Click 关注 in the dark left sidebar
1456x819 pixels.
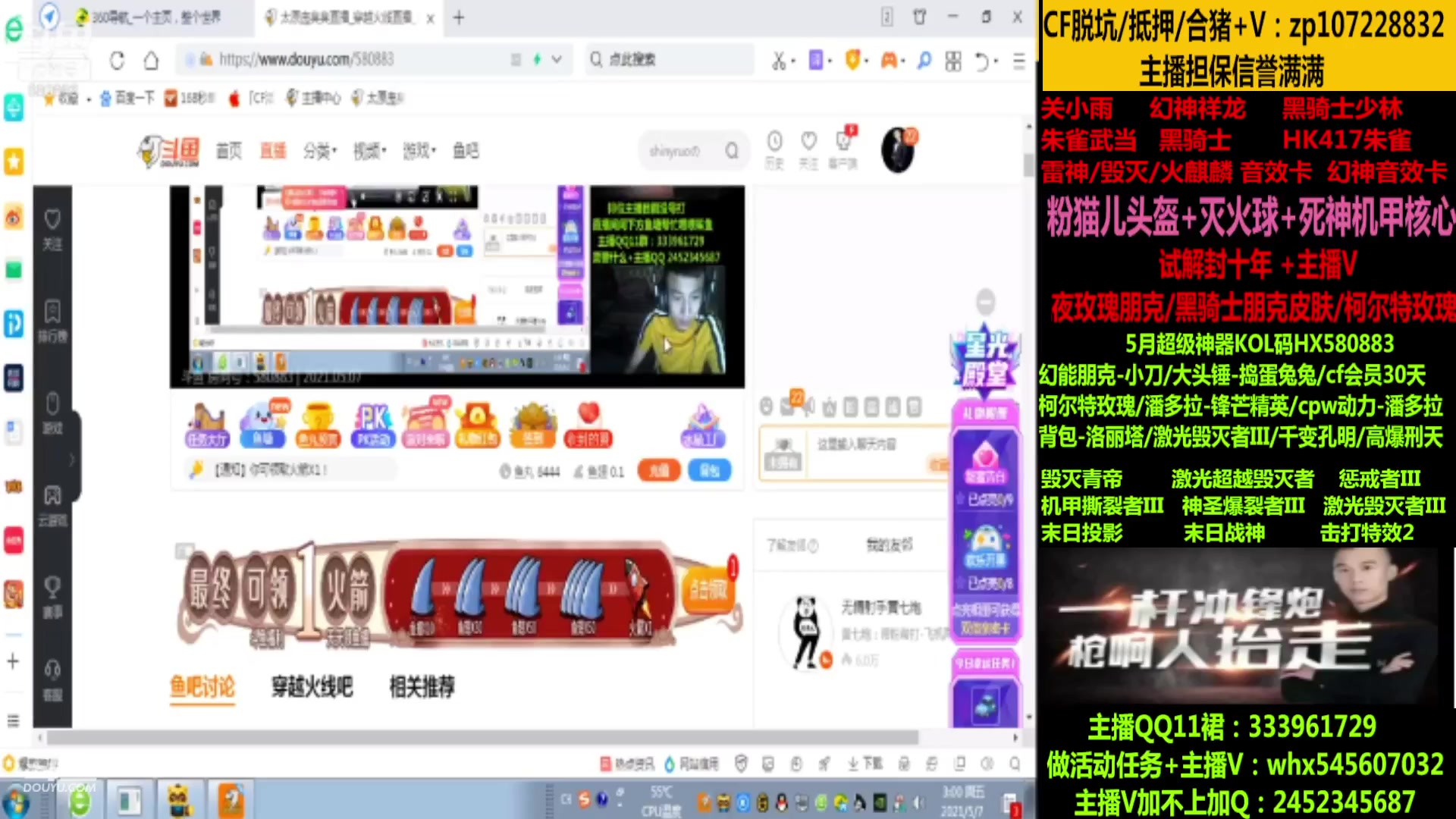point(52,230)
